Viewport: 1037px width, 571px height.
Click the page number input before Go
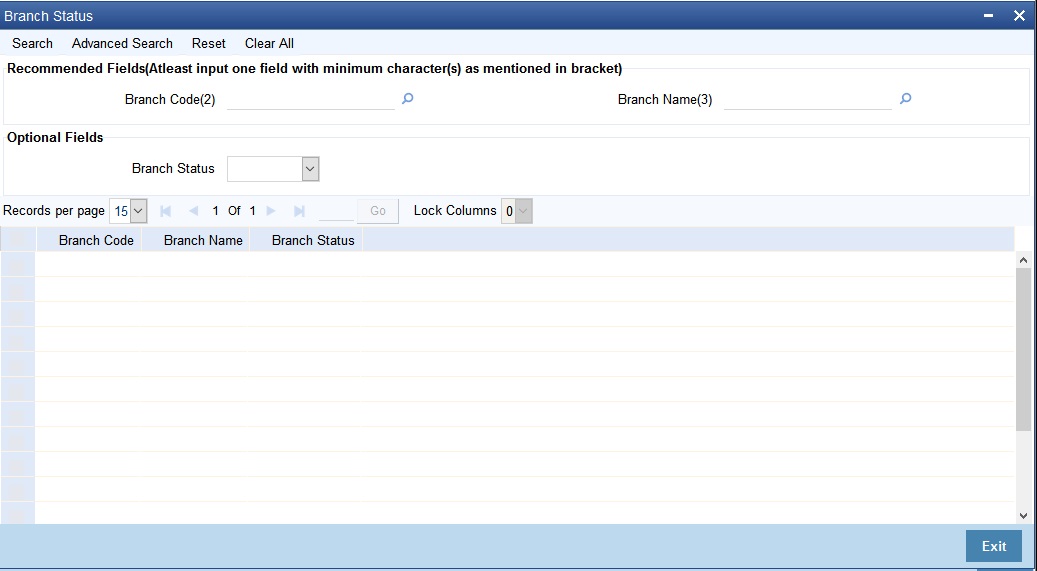(336, 211)
